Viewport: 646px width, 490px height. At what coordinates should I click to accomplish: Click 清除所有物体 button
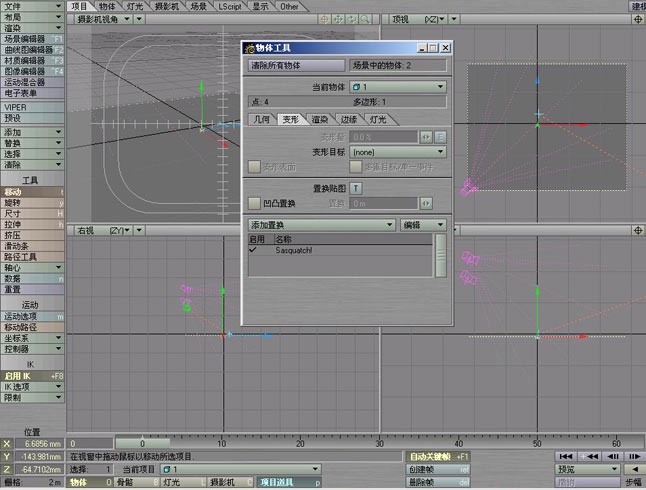click(296, 65)
